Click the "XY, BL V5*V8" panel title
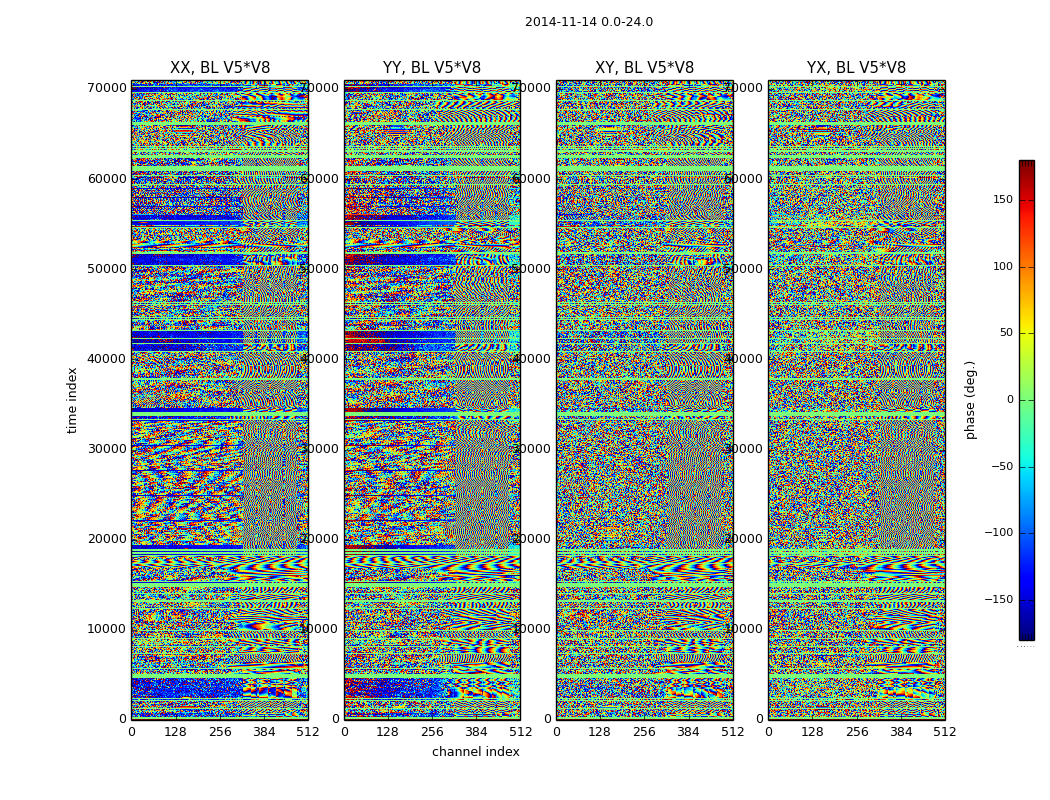Screen dimensions: 1050x800 (644, 68)
